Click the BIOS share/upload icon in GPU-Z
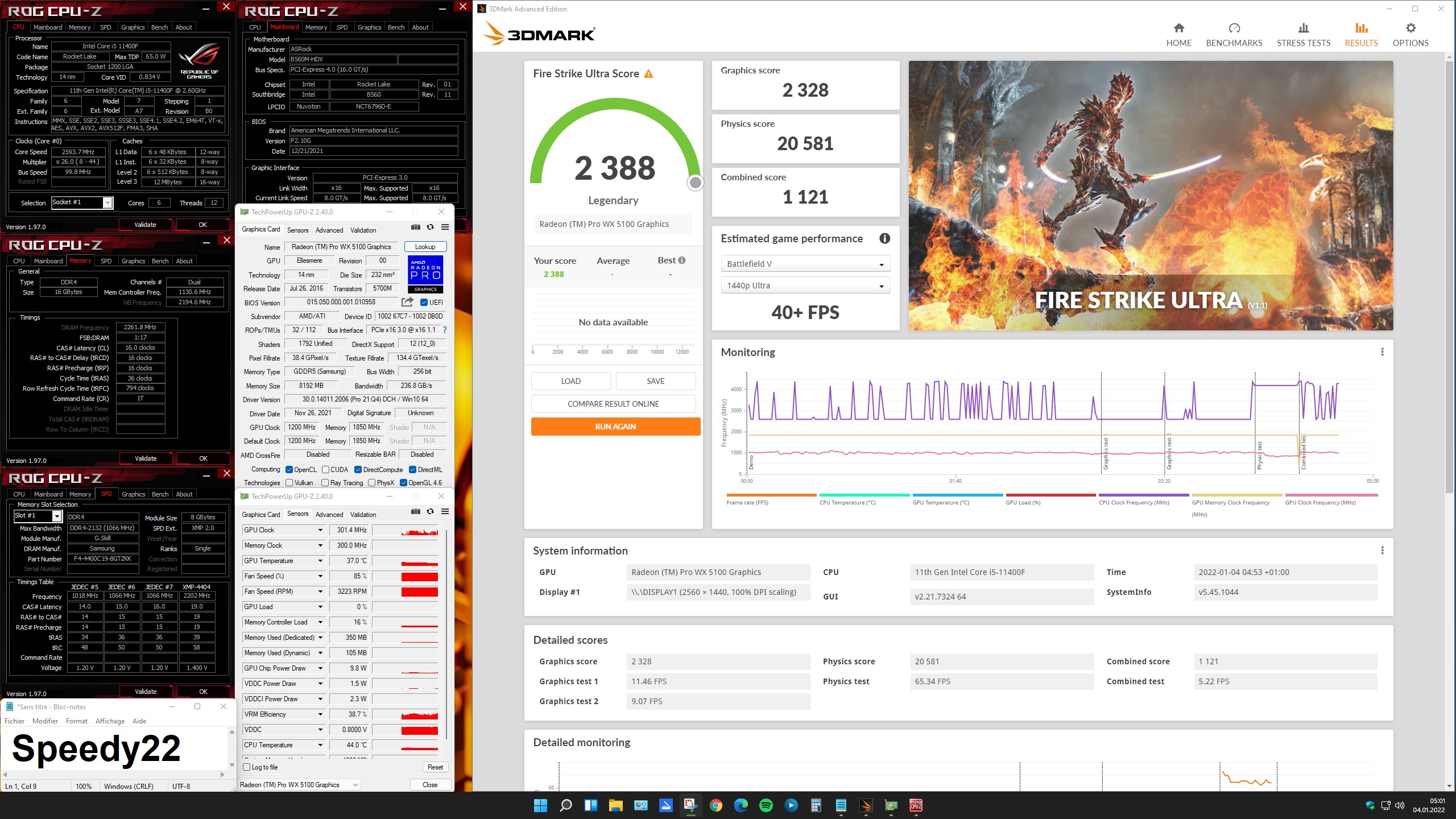This screenshot has height=819, width=1456. tap(407, 302)
